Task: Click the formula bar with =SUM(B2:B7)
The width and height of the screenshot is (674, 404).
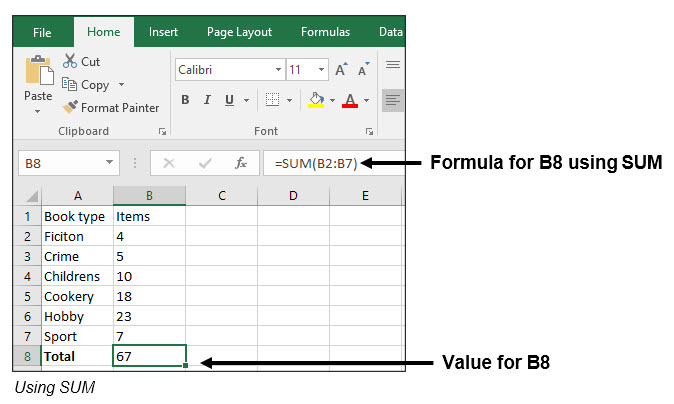Action: click(x=334, y=163)
